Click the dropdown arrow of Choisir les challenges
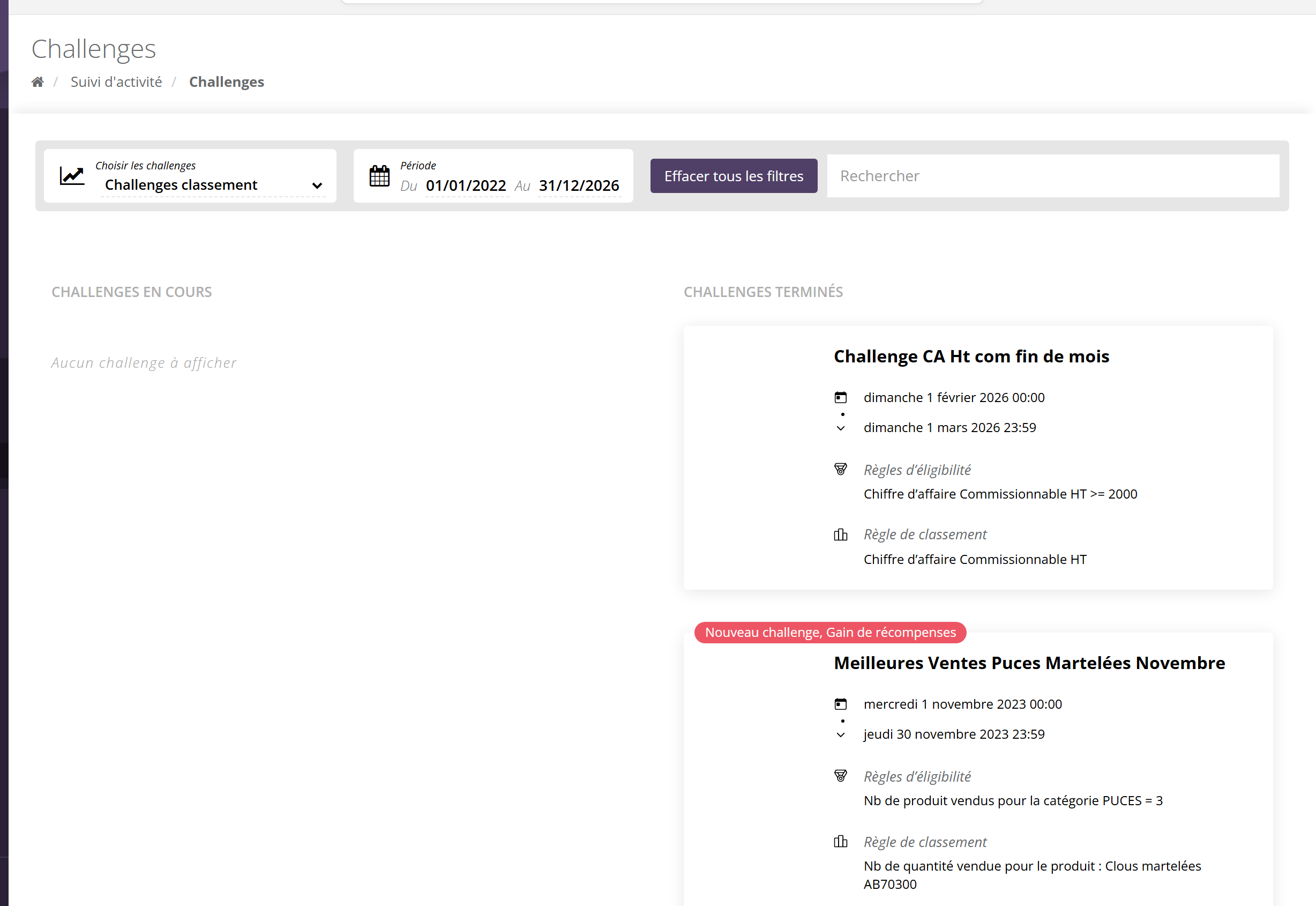The image size is (1316, 906). [x=317, y=185]
